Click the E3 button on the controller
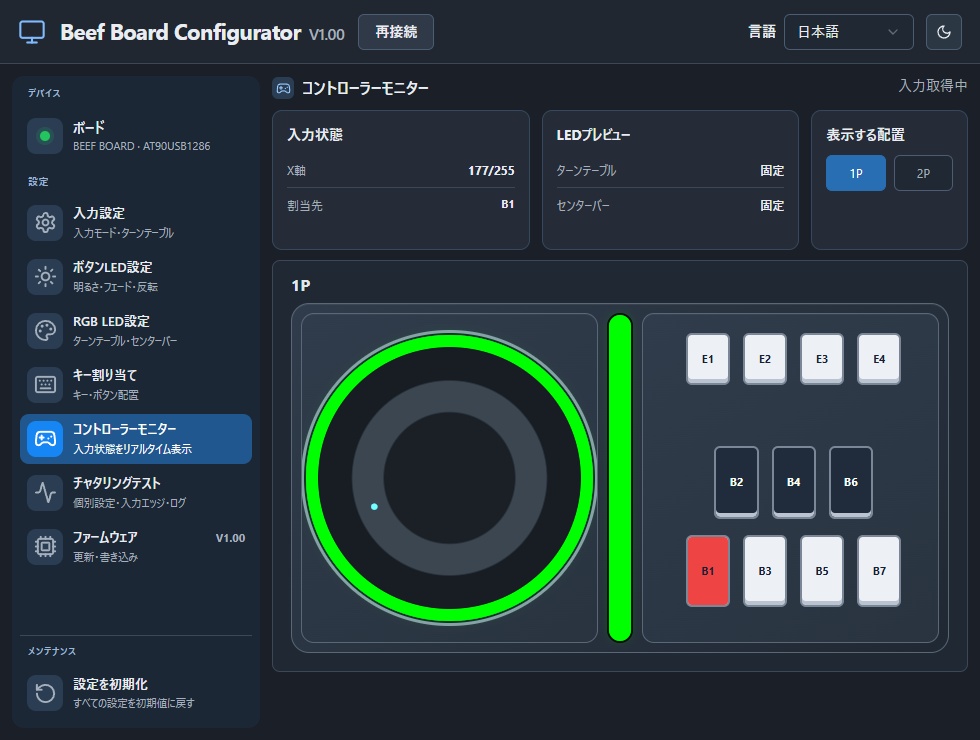Image resolution: width=980 pixels, height=740 pixels. click(x=822, y=359)
